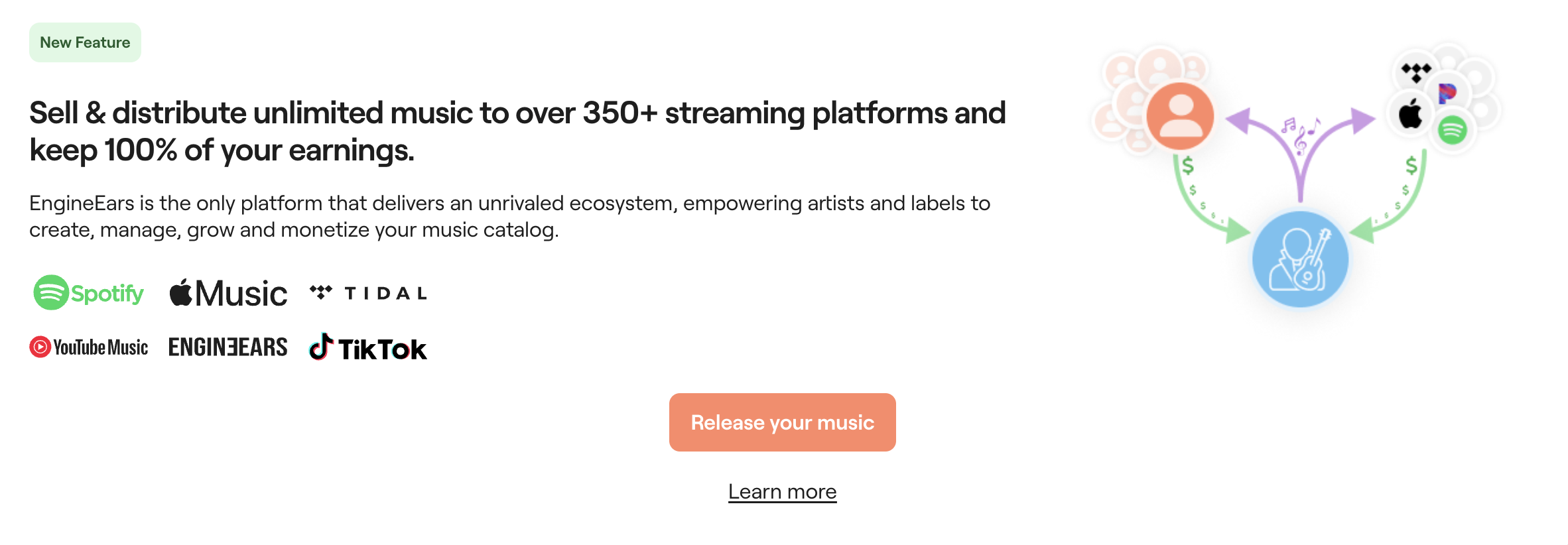
Task: Click the EngineEars logo
Action: tap(228, 347)
